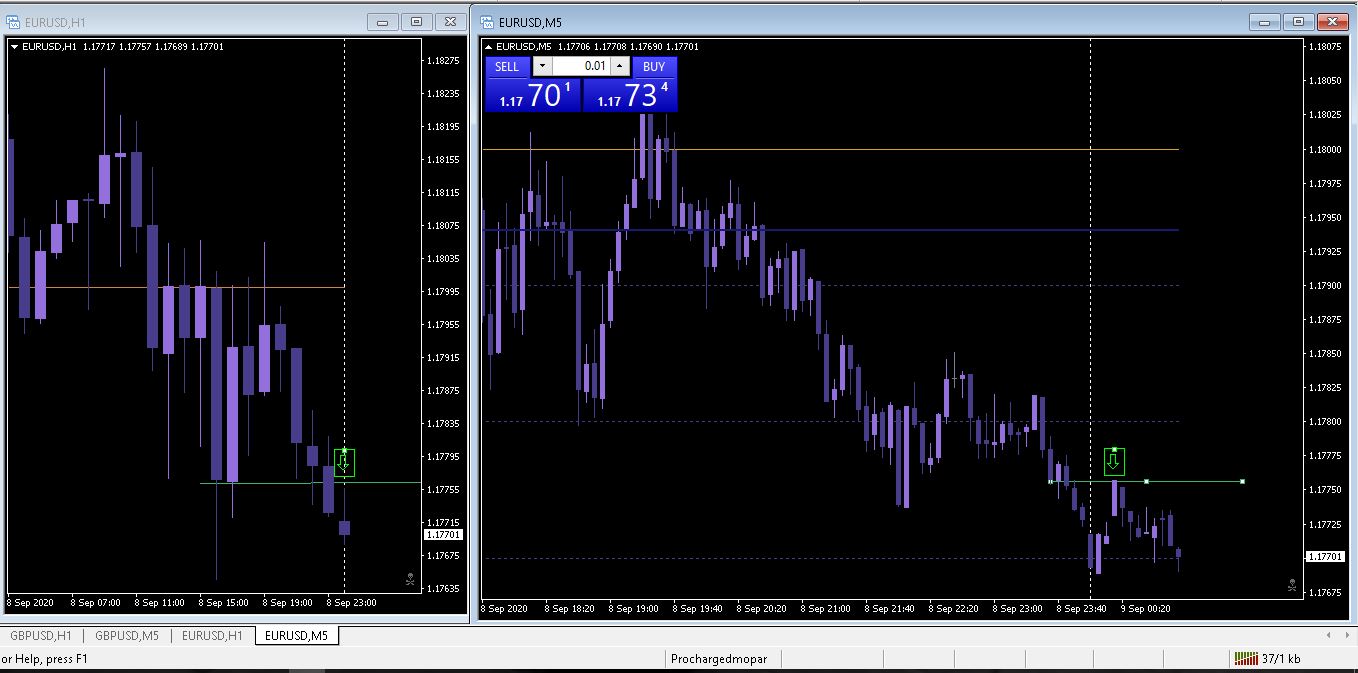
Task: Click the chart icon in EURUSD,M5 title bar
Action: click(488, 21)
